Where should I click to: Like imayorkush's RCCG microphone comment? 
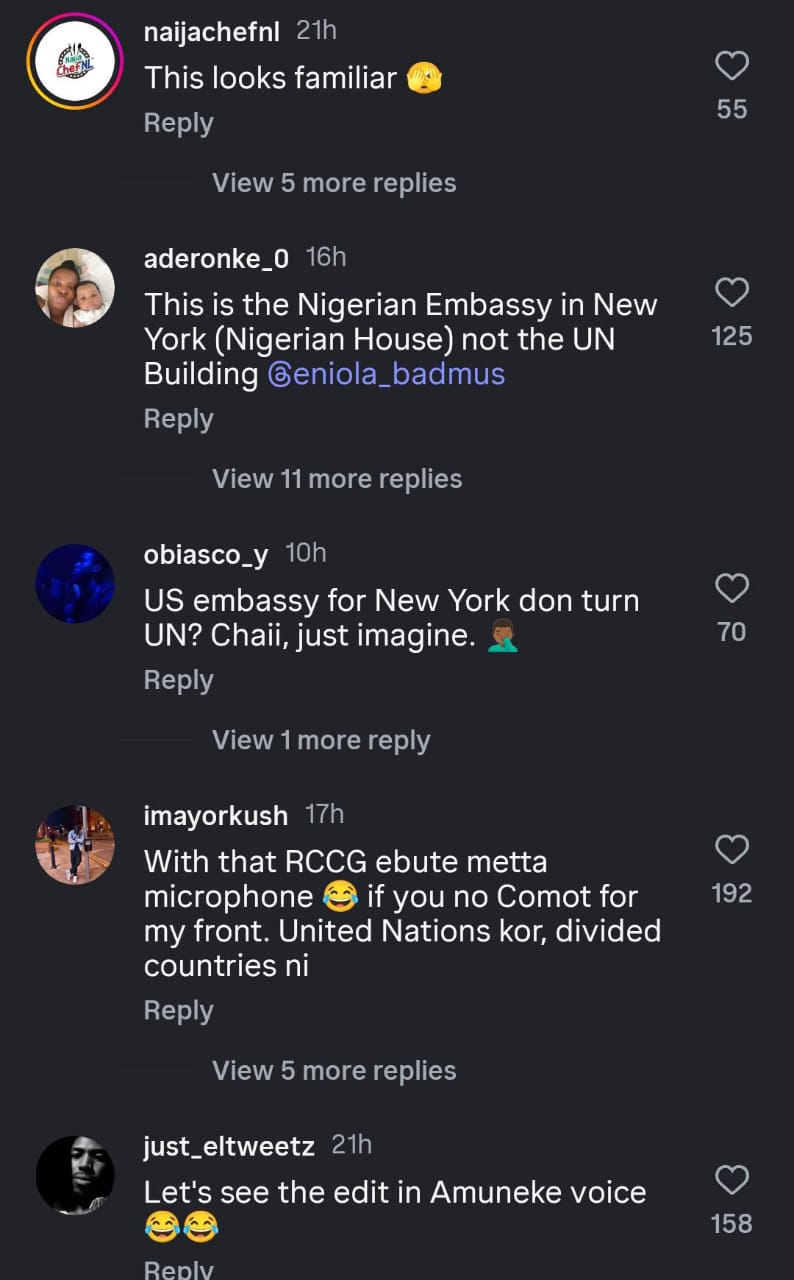tap(732, 850)
